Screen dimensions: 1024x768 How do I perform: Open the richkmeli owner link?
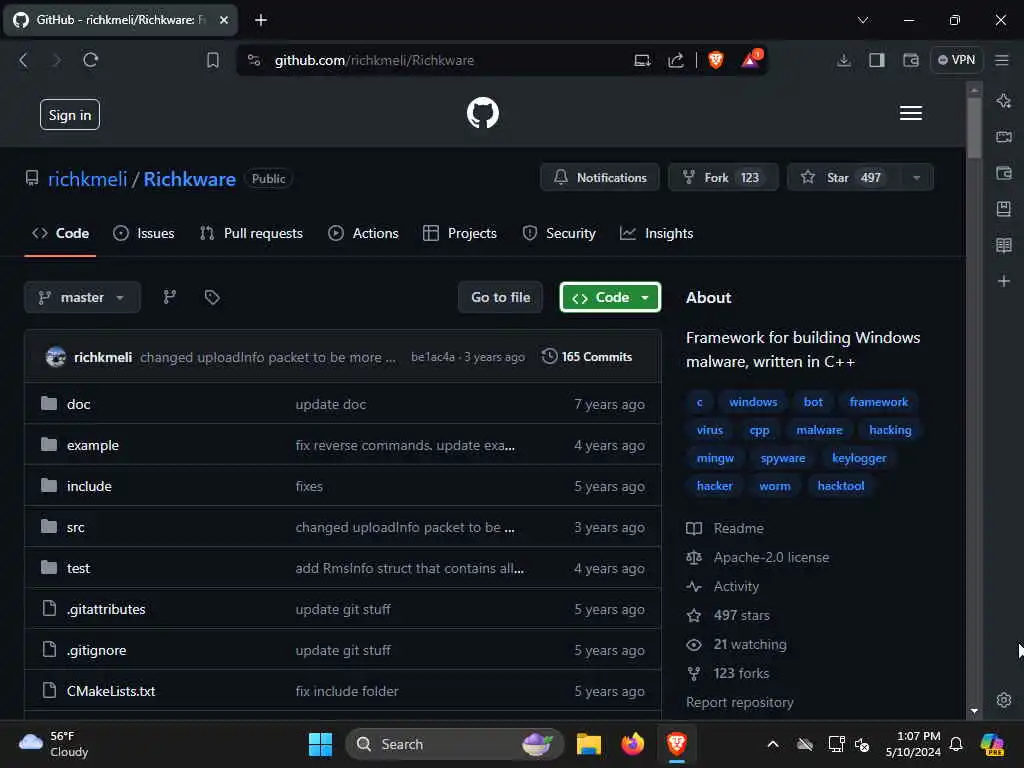click(88, 179)
